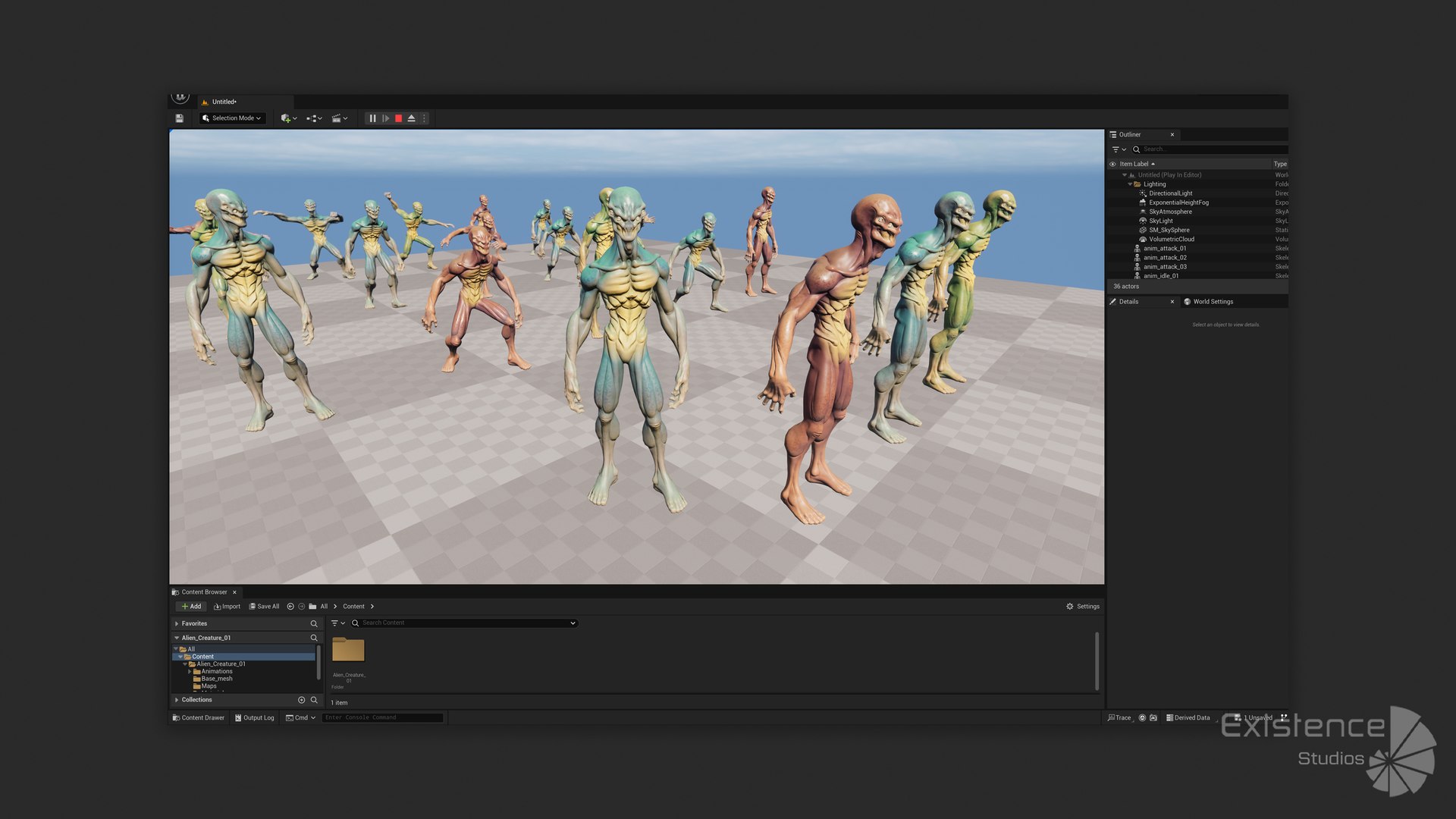Image resolution: width=1456 pixels, height=819 pixels.
Task: Click the folder path picker icon
Action: click(x=312, y=607)
